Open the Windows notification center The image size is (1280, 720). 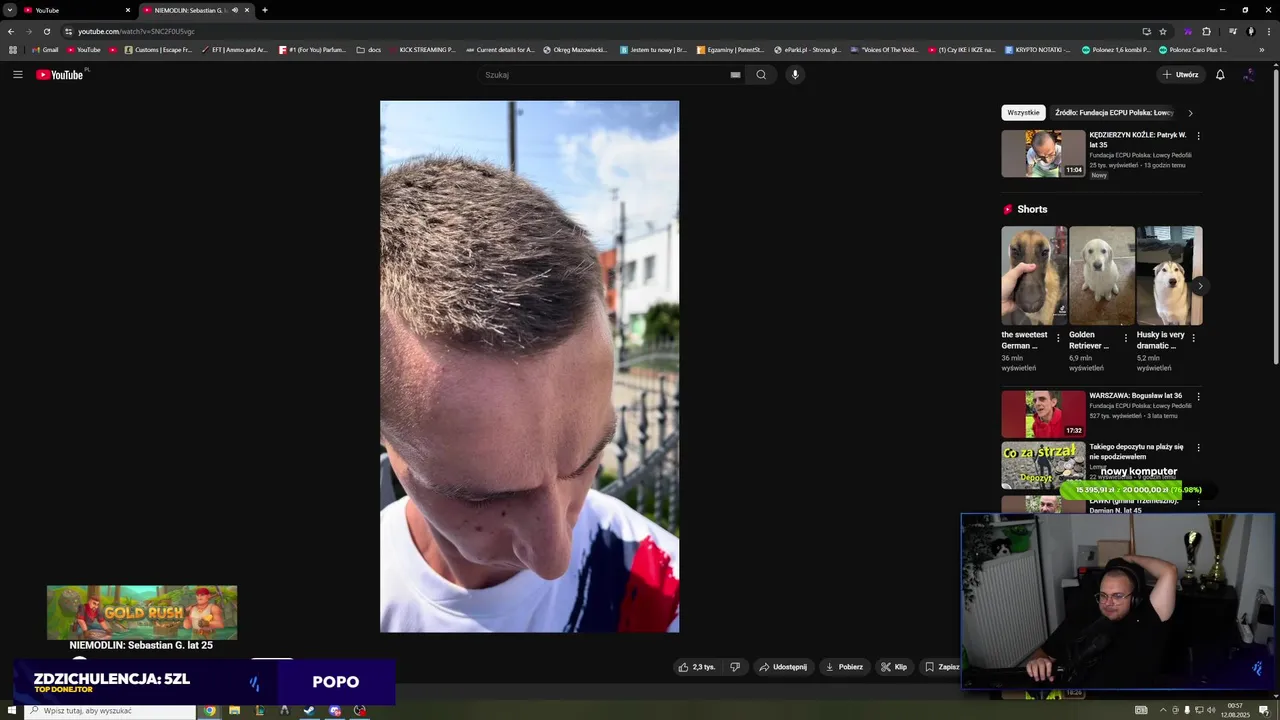pyautogui.click(x=1264, y=711)
